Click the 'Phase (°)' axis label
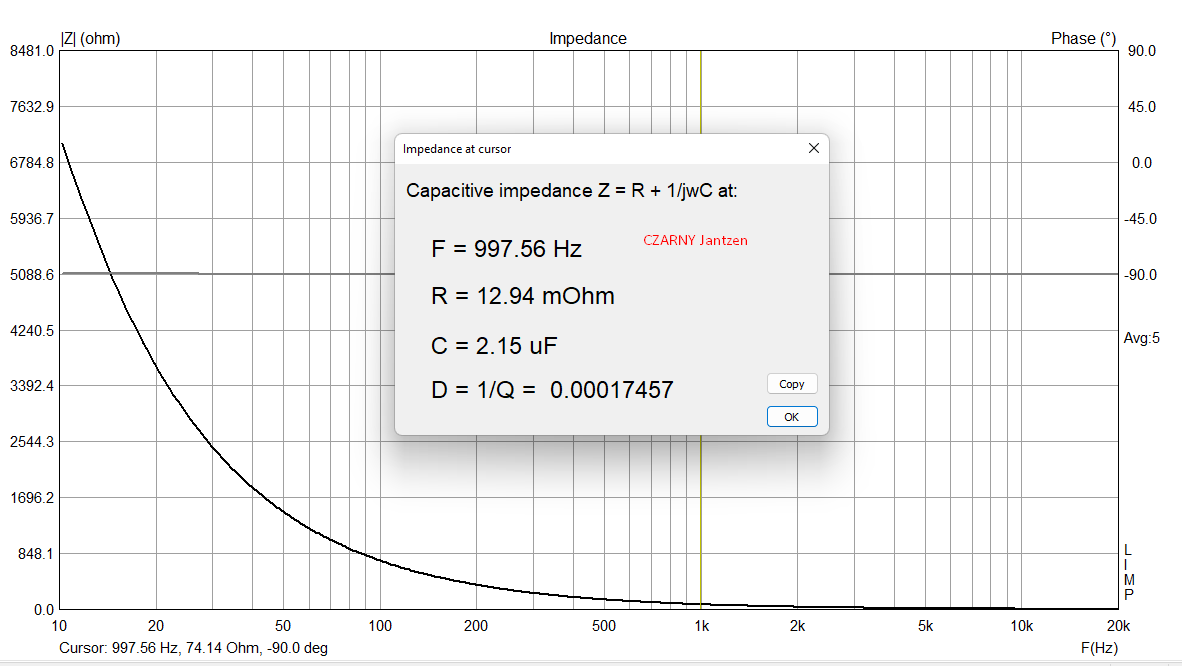The height and width of the screenshot is (666, 1182). (x=1083, y=38)
